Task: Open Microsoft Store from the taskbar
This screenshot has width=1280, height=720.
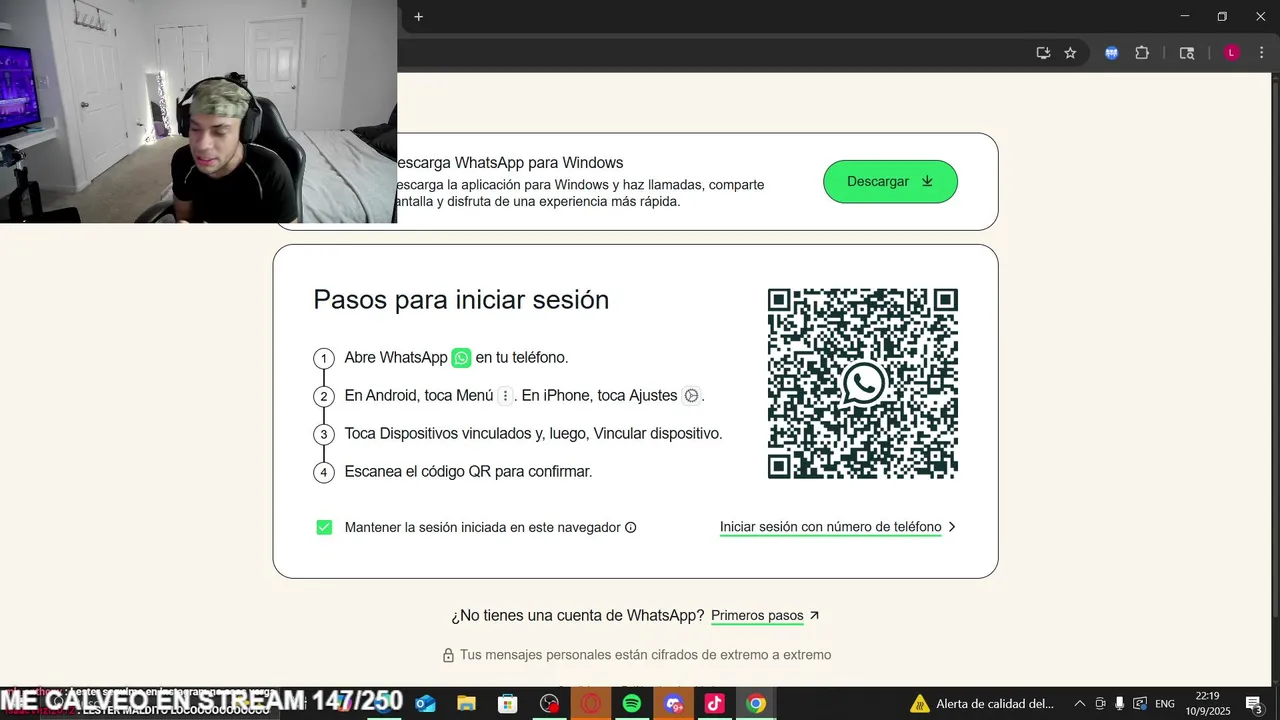Action: pos(507,704)
